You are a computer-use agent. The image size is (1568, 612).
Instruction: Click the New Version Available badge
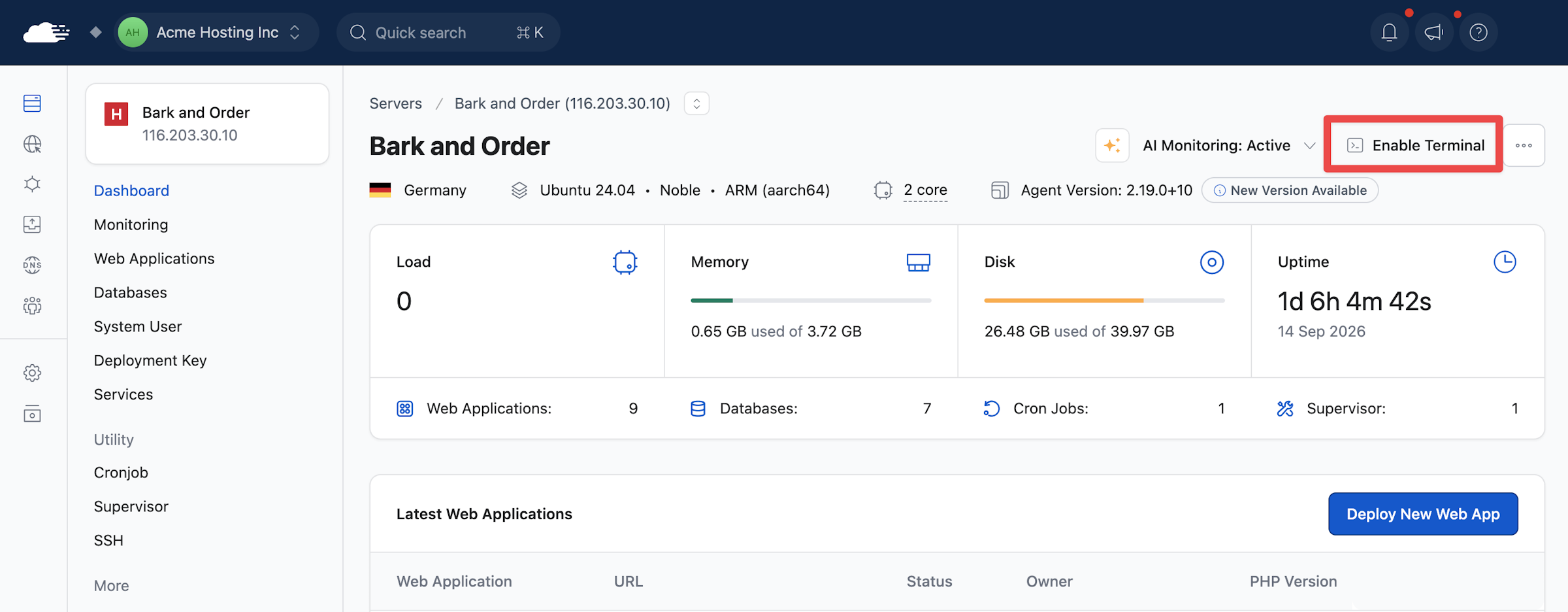1290,190
